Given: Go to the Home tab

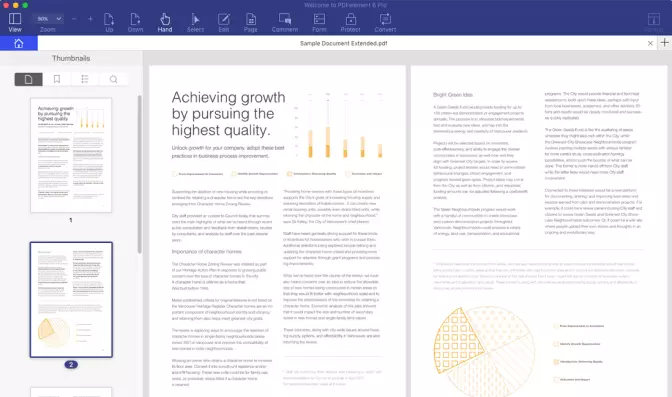Looking at the screenshot, I should point(18,43).
